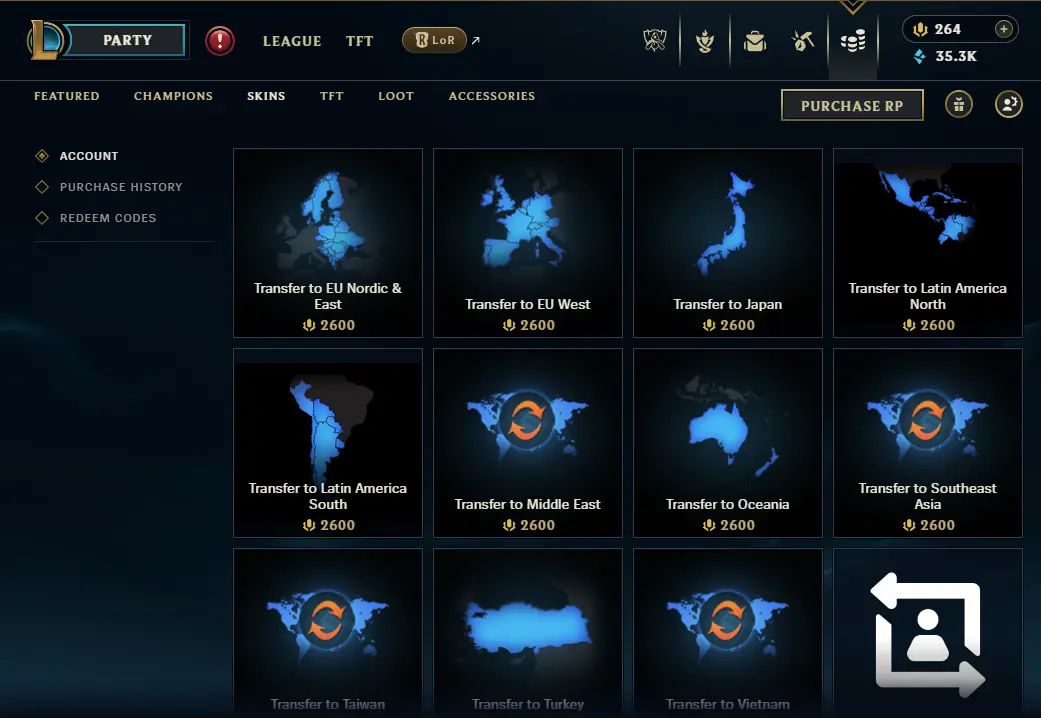Select REDEEM CODES in the sidebar
Image resolution: width=1041 pixels, height=718 pixels.
click(x=108, y=218)
